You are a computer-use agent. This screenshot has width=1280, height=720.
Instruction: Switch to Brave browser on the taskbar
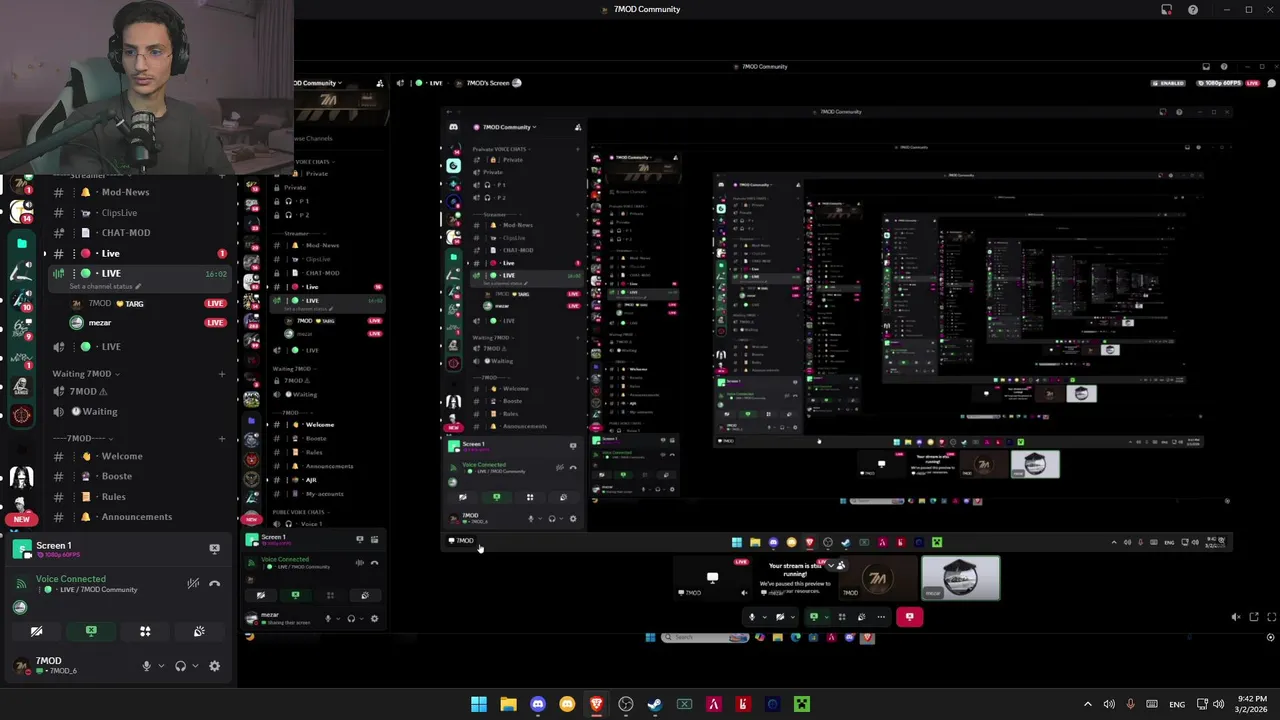(x=596, y=704)
